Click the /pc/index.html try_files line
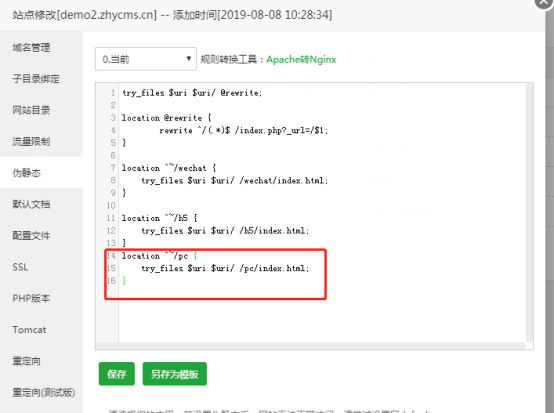The image size is (554, 413). click(225, 268)
